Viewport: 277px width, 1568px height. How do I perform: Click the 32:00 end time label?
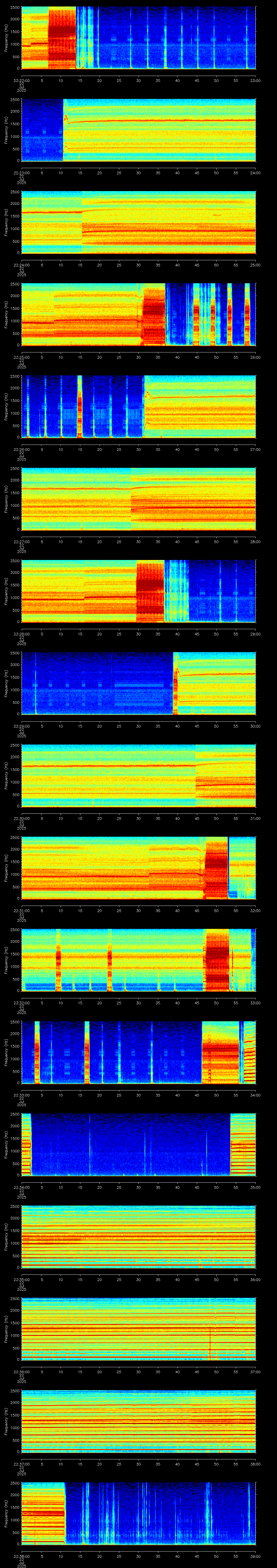(255, 910)
